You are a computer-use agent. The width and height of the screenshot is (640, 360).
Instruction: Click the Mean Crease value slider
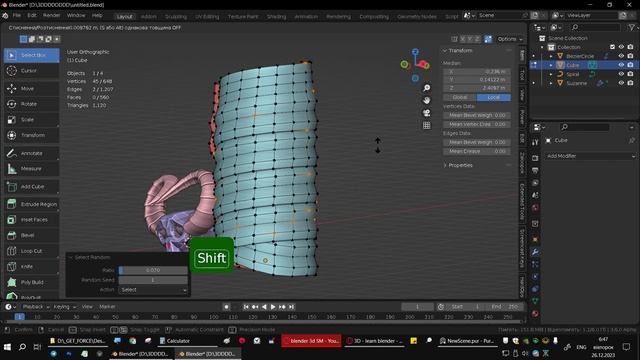(477, 151)
